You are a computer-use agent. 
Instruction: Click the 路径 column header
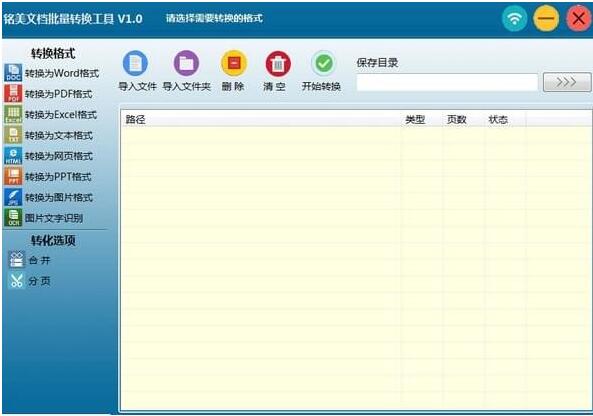pyautogui.click(x=135, y=120)
